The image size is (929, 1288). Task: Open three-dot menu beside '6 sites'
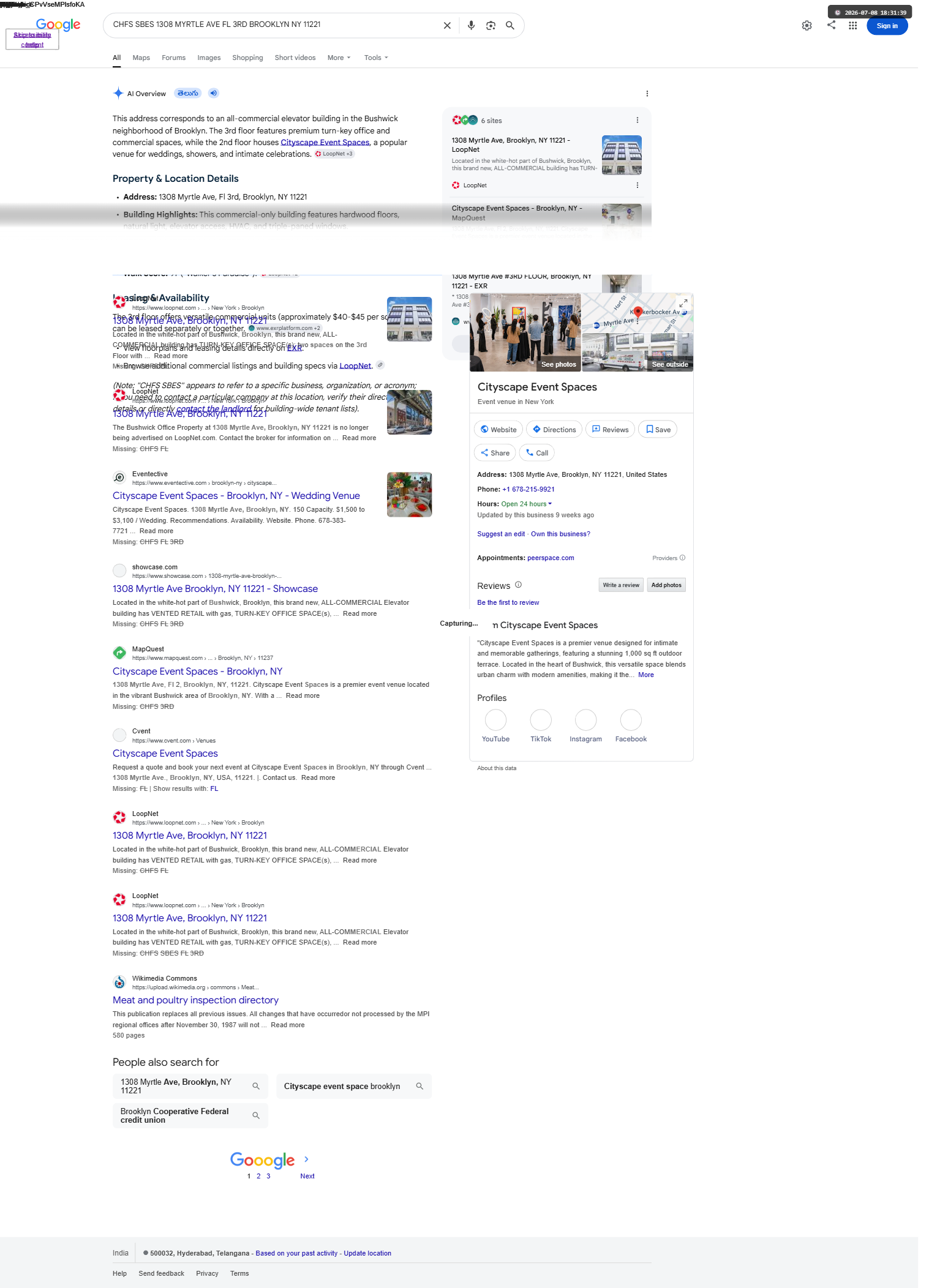point(638,121)
